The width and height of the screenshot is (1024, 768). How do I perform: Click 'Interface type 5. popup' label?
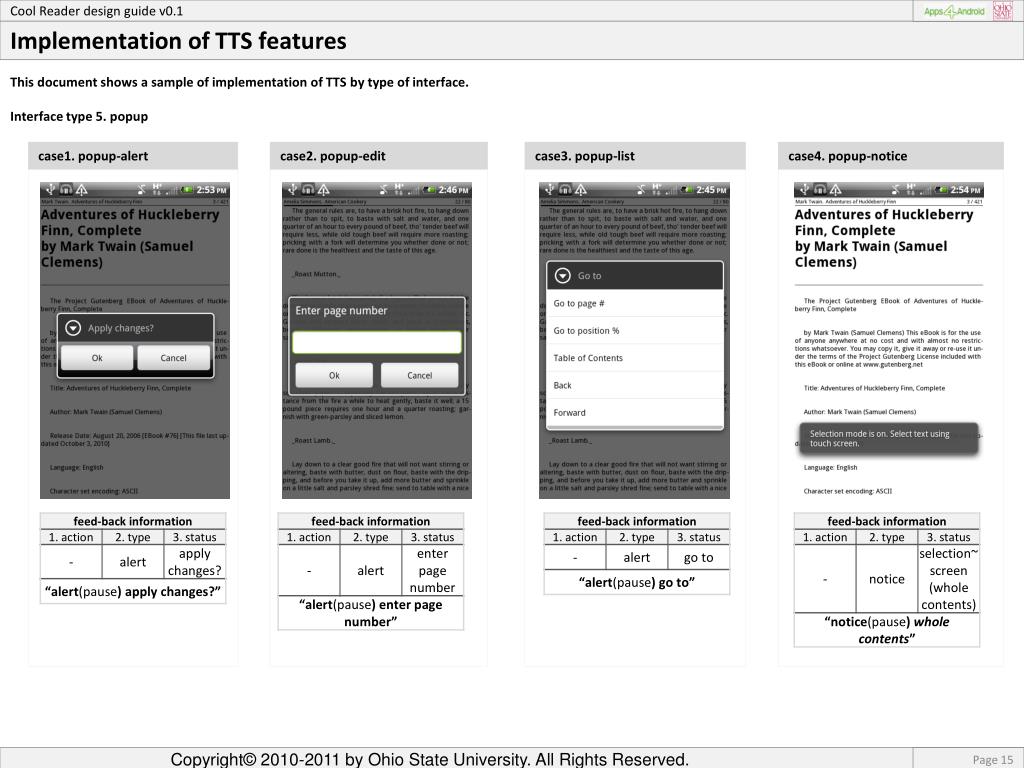coord(79,116)
